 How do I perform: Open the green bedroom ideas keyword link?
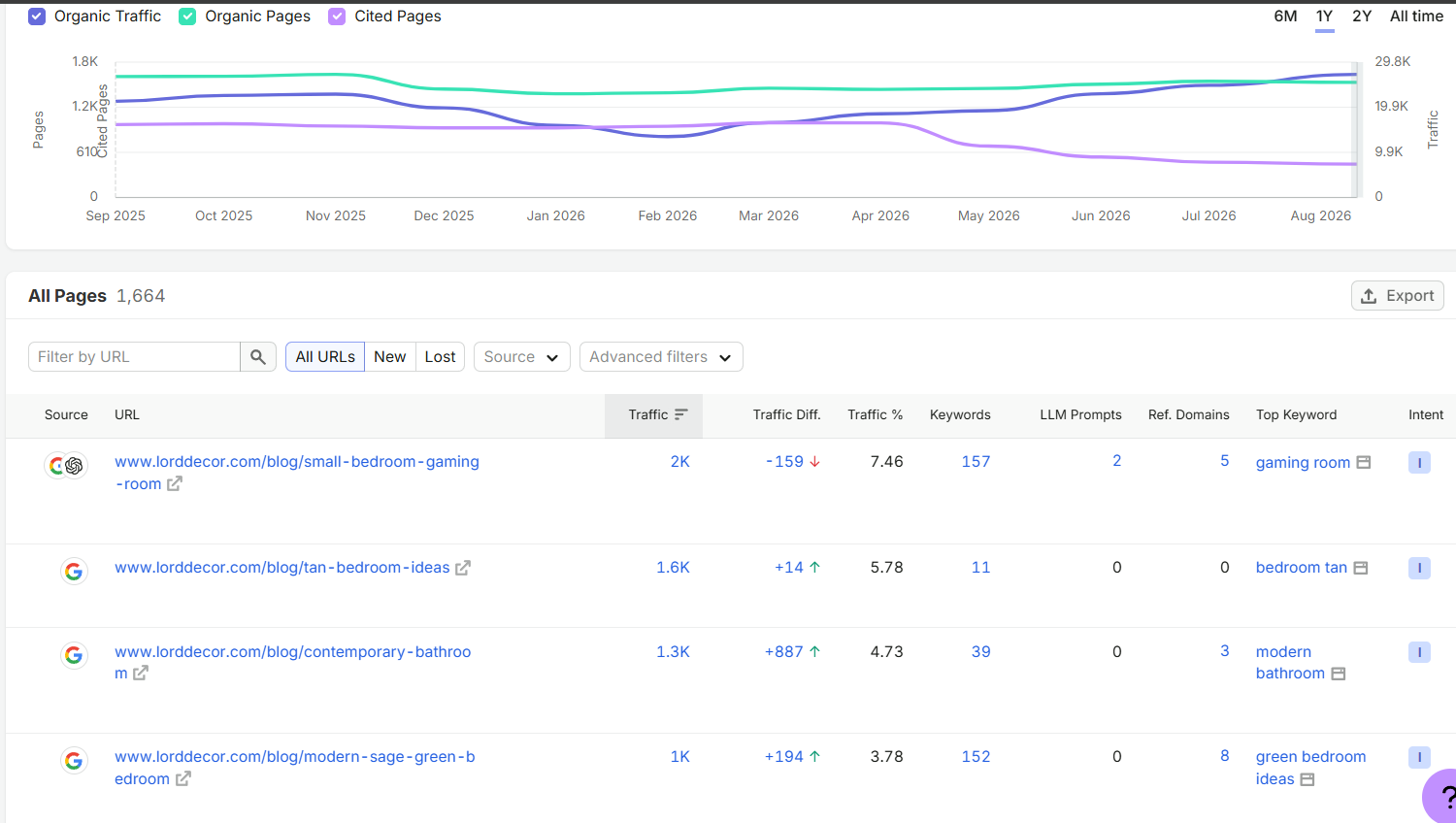coord(1310,768)
